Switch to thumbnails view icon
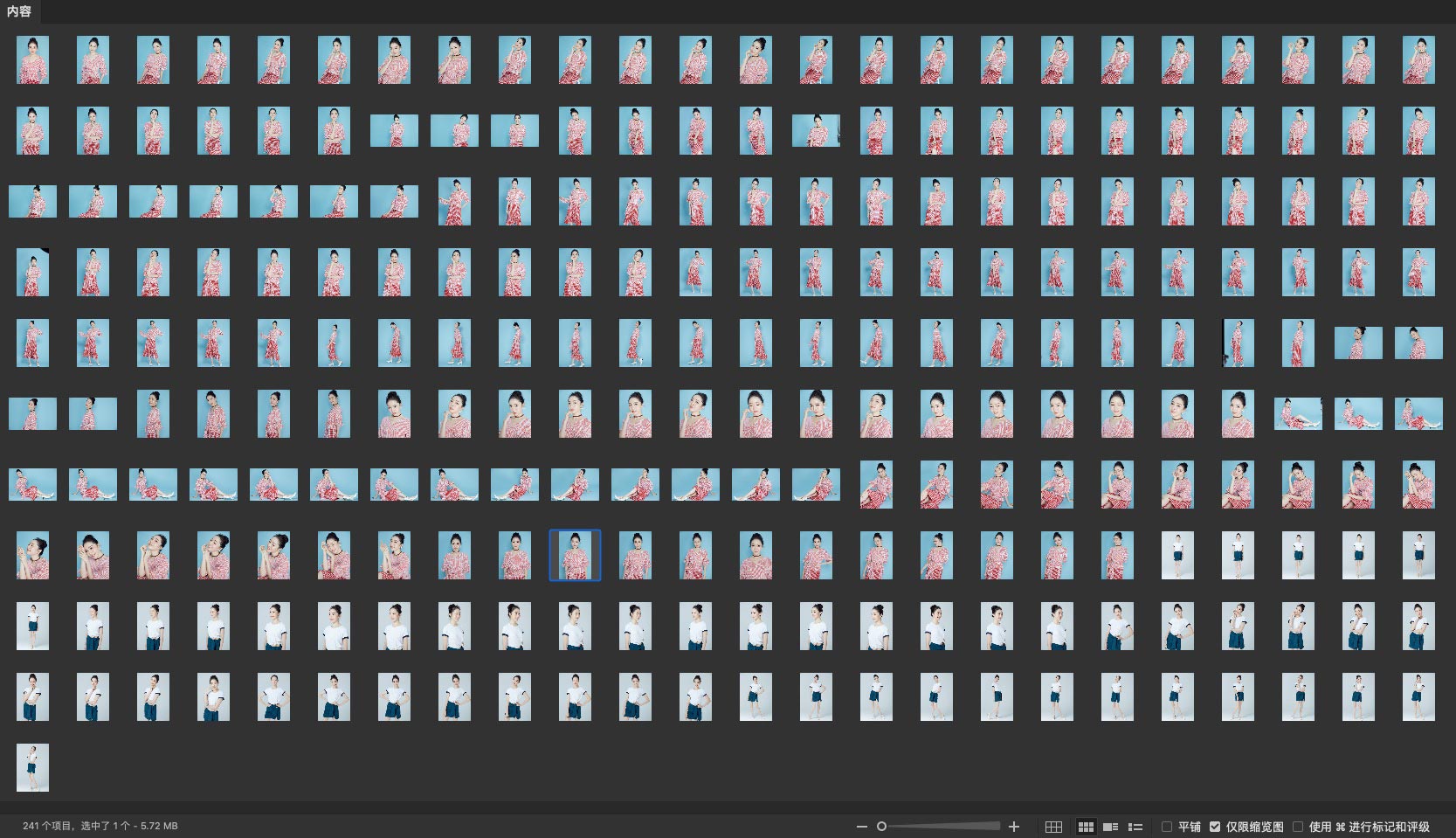1456x838 pixels. pyautogui.click(x=1086, y=826)
